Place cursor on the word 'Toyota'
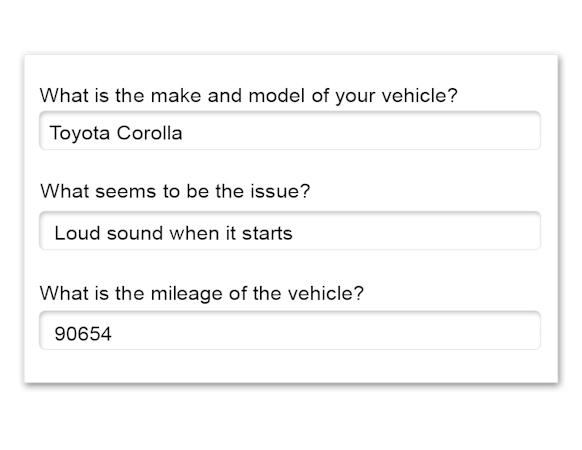The image size is (582, 450). click(79, 133)
